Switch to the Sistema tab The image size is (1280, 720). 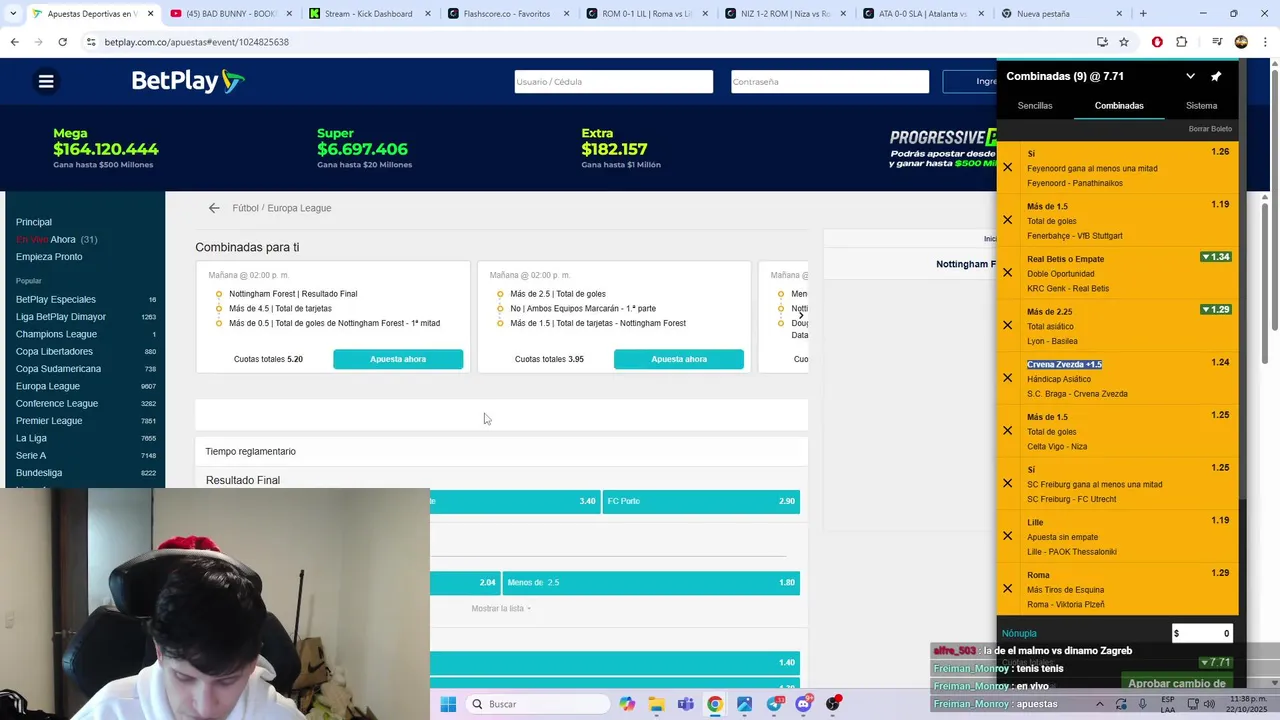click(1202, 105)
